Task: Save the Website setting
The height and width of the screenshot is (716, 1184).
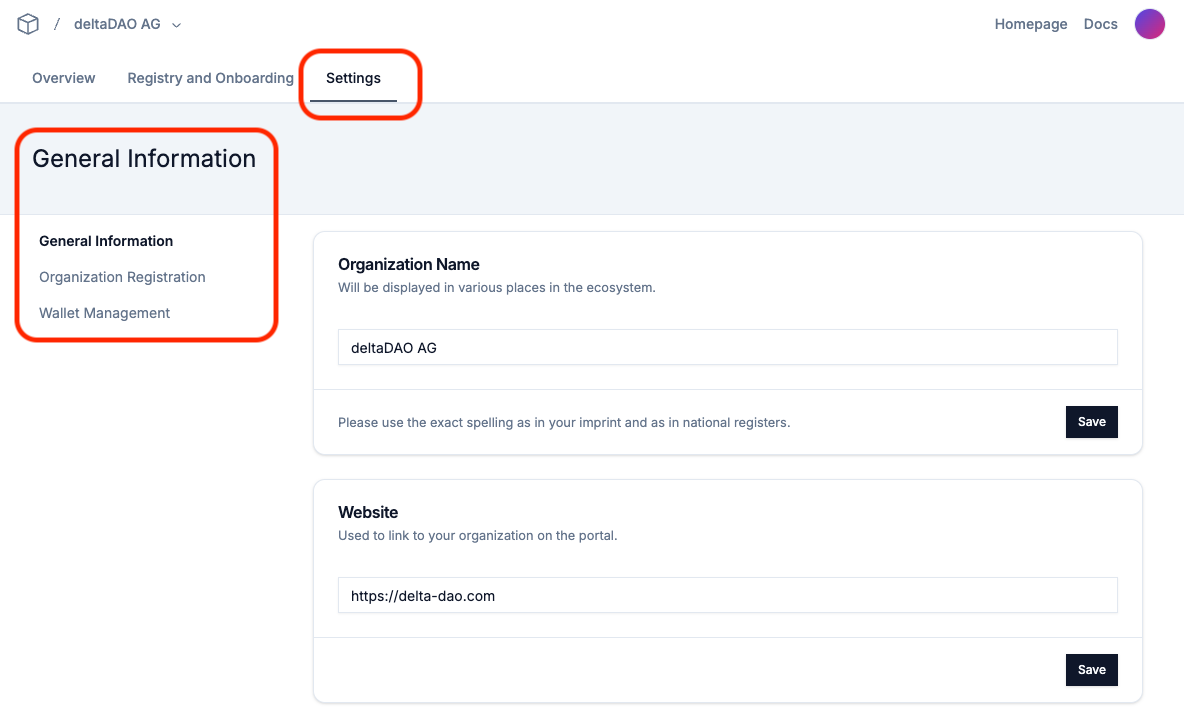Action: coord(1091,670)
